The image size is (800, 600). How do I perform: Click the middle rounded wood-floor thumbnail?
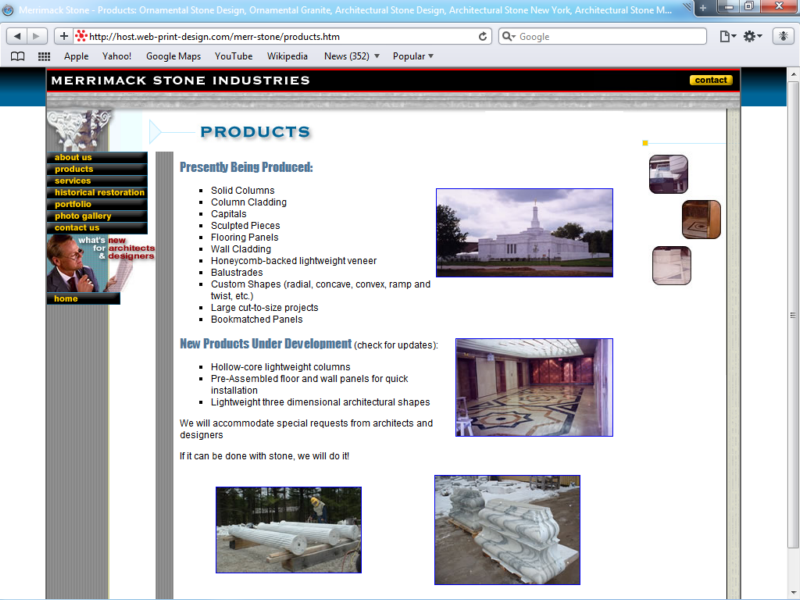[702, 219]
